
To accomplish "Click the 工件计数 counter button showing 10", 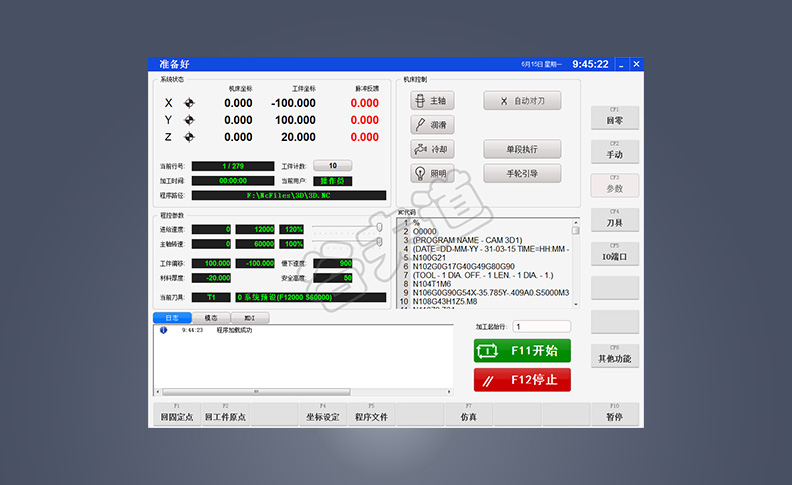I will coord(332,166).
